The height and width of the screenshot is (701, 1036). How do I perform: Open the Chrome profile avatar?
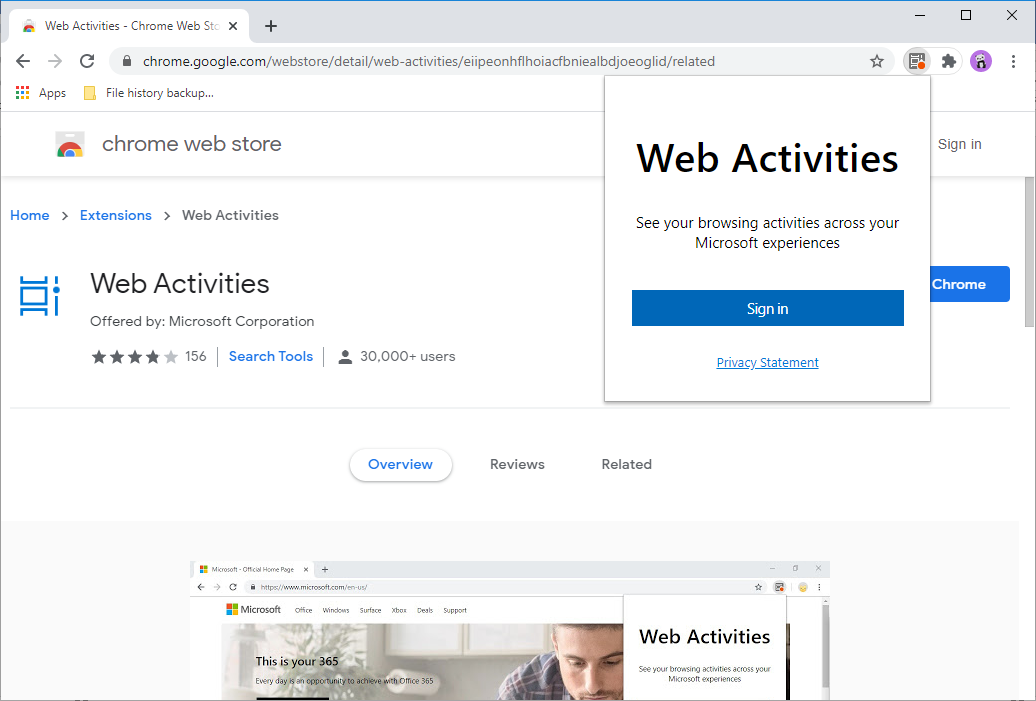pyautogui.click(x=981, y=61)
